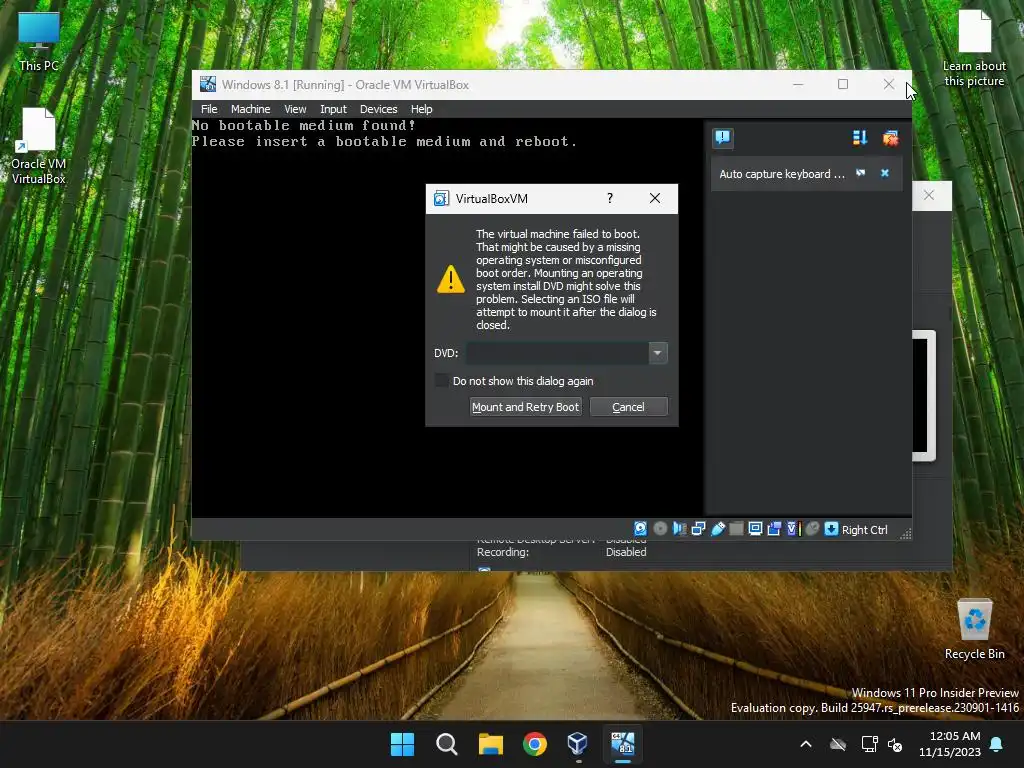
Task: Open the View menu
Action: 295,109
